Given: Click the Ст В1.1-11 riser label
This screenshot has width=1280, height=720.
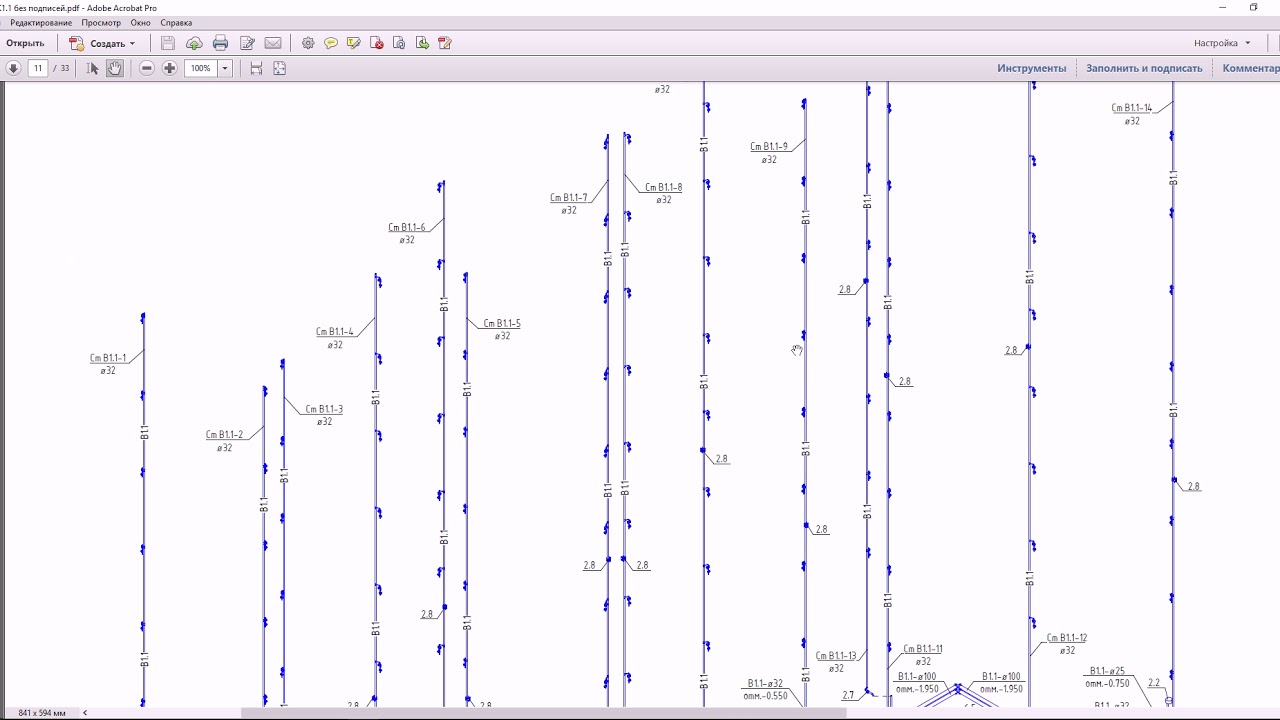Looking at the screenshot, I should (x=923, y=649).
